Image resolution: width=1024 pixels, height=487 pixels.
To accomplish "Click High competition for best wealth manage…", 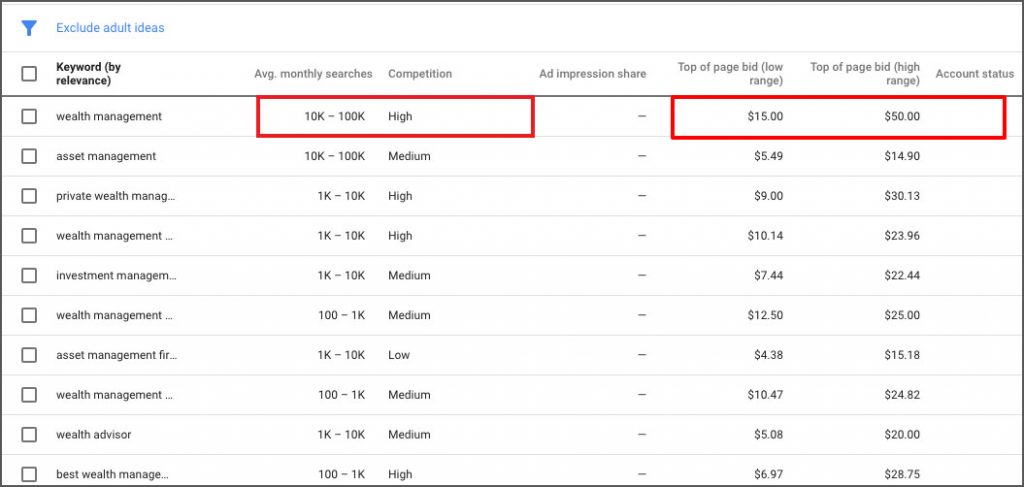I will pyautogui.click(x=400, y=474).
